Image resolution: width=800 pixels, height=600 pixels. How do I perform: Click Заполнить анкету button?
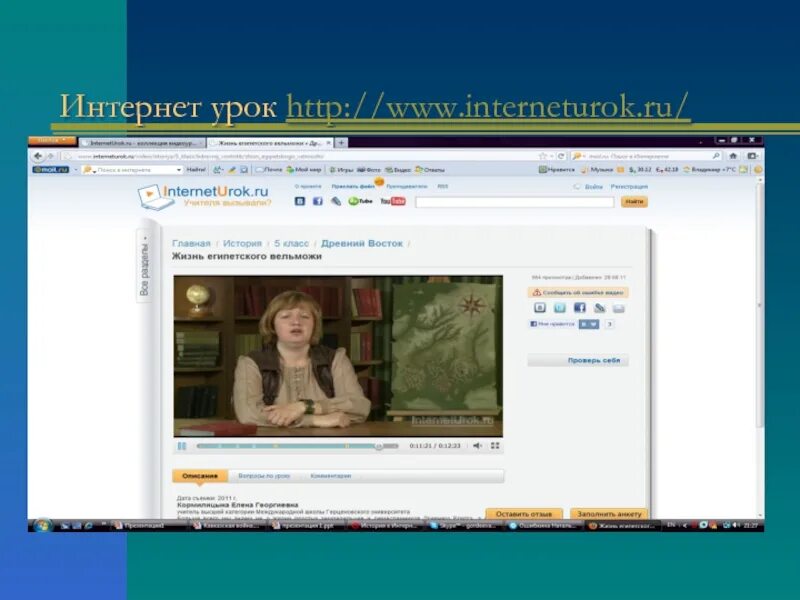(x=609, y=513)
